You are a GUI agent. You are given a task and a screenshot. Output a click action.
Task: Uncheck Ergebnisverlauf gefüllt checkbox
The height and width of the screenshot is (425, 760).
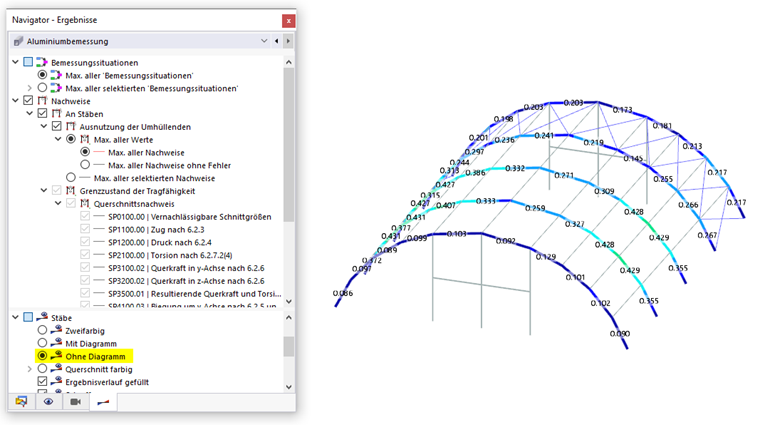point(42,381)
